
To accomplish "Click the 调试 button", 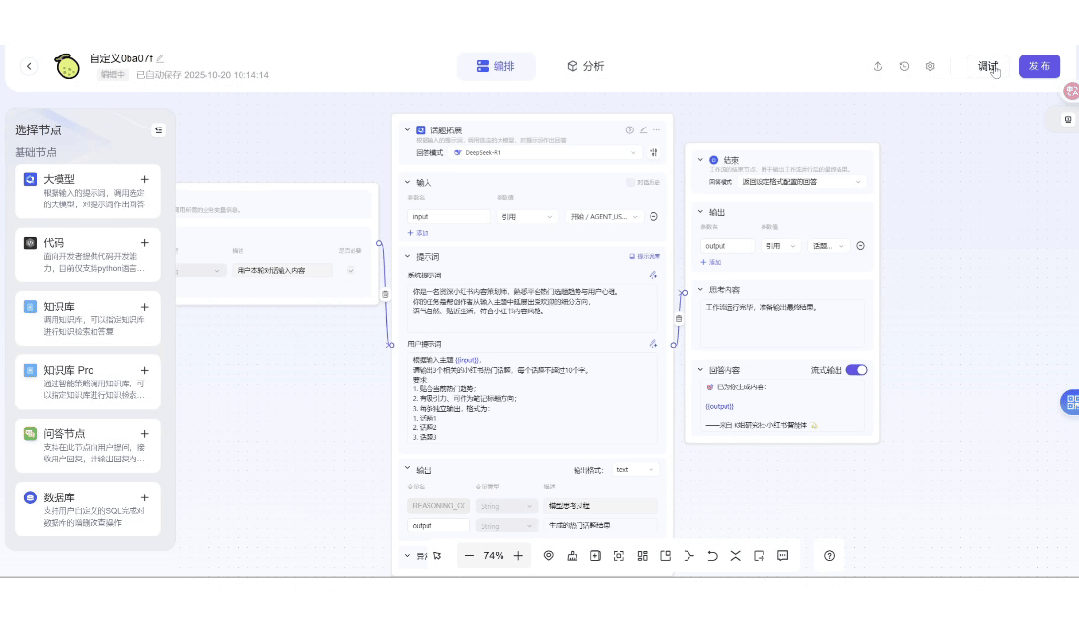I will 987,67.
